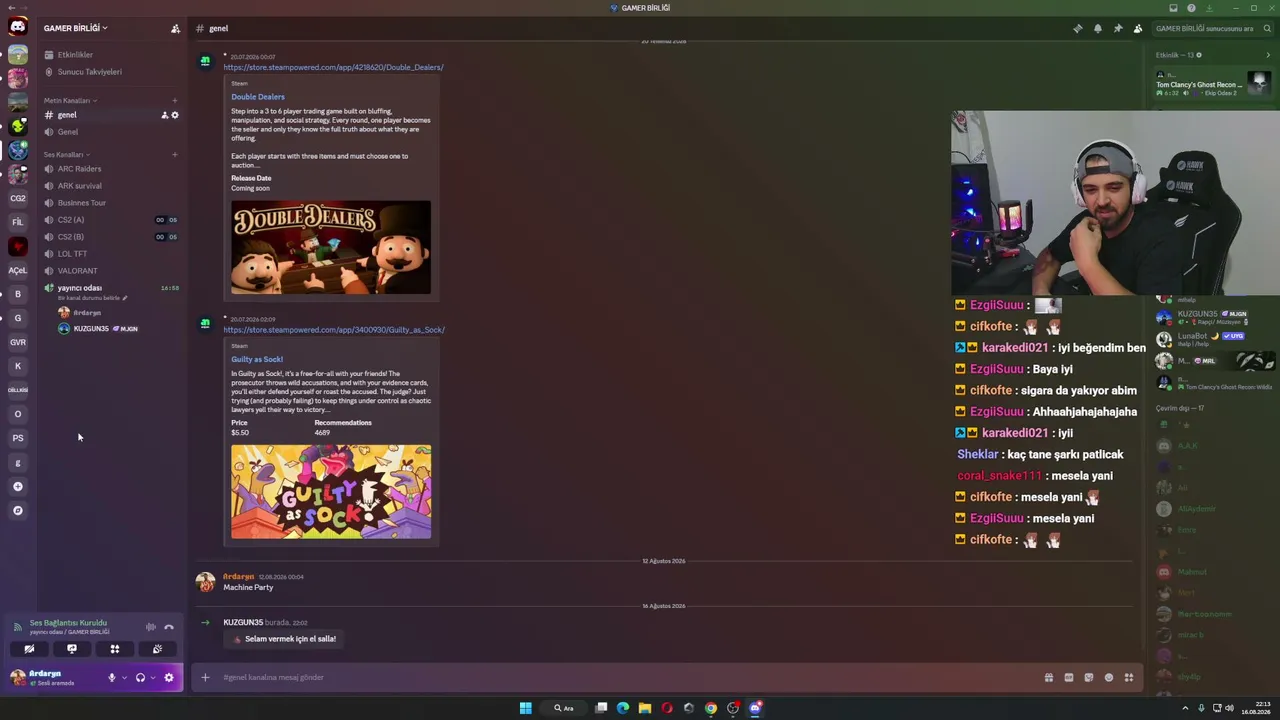Join the VALORANT voice channel
The height and width of the screenshot is (720, 1280).
[x=111, y=271]
